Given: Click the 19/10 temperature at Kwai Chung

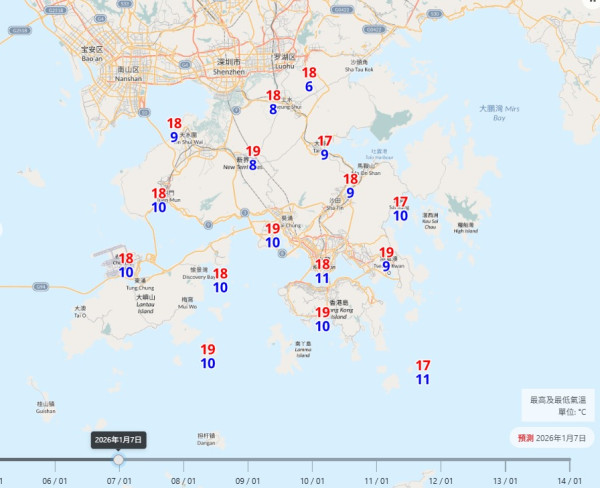Looking at the screenshot, I should [273, 235].
